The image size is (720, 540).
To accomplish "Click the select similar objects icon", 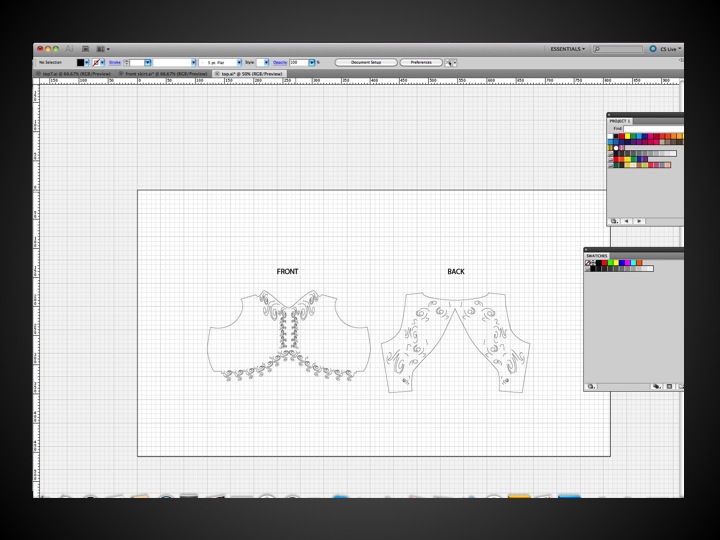I will 449,63.
